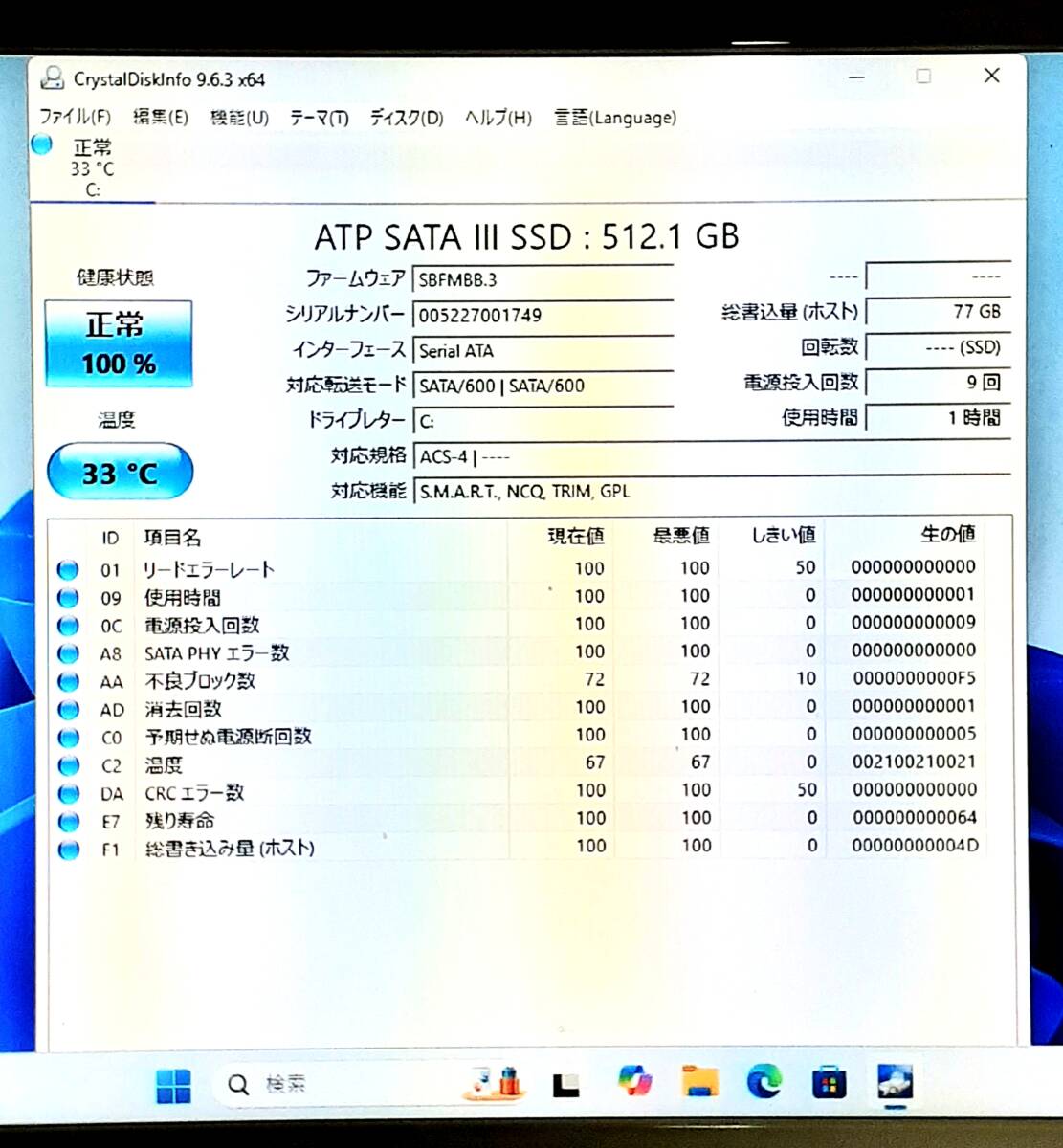Viewport: 1063px width, 1148px height.
Task: Open the Copilot taskbar icon
Action: coord(634,1082)
